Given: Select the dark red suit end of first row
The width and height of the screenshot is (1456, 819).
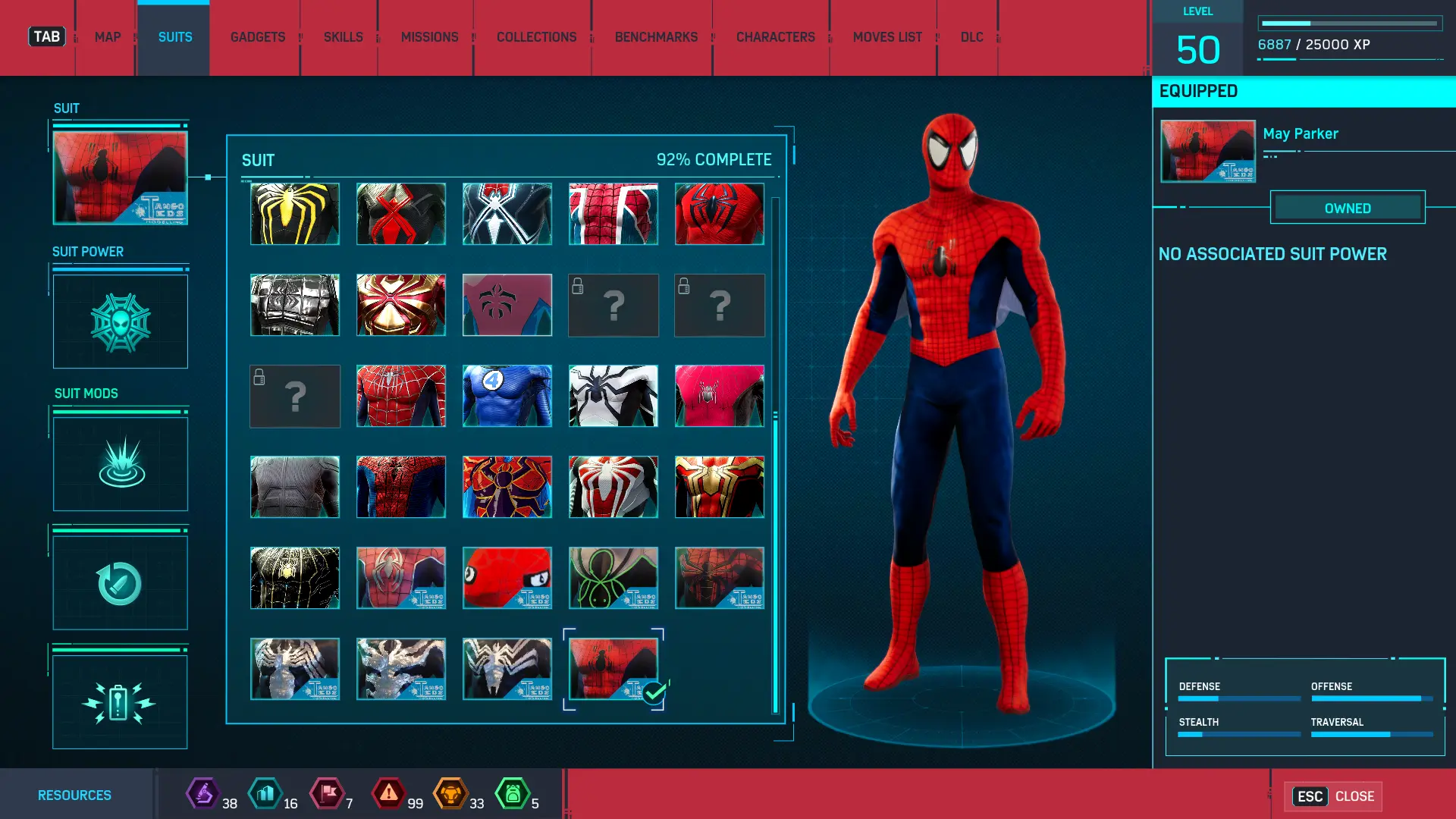Looking at the screenshot, I should click(720, 214).
